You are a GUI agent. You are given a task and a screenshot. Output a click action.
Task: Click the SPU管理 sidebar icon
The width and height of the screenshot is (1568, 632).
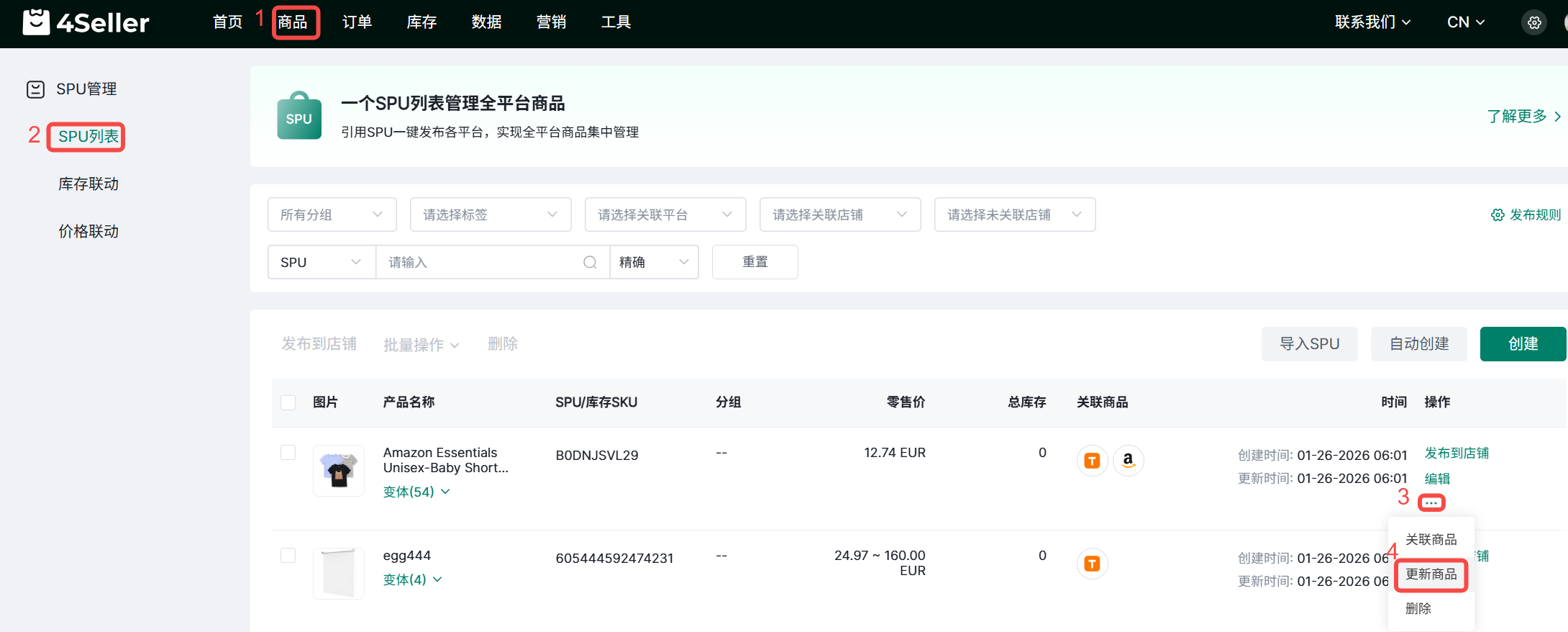35,89
